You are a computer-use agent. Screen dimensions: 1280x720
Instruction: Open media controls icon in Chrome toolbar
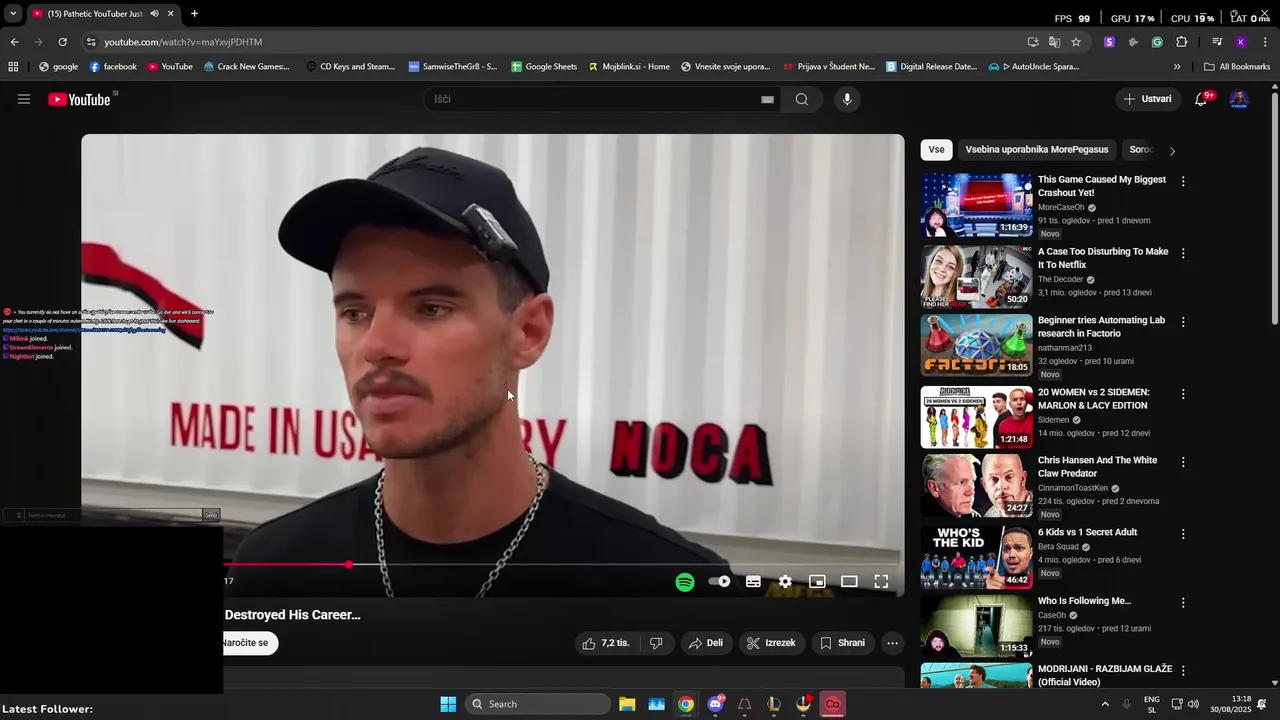pos(1217,42)
